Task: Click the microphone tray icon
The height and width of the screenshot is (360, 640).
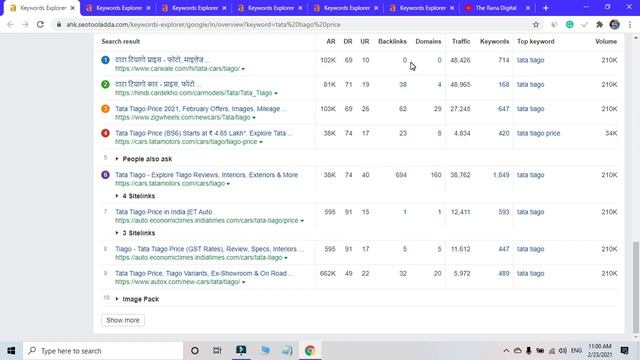Action: [x=529, y=351]
